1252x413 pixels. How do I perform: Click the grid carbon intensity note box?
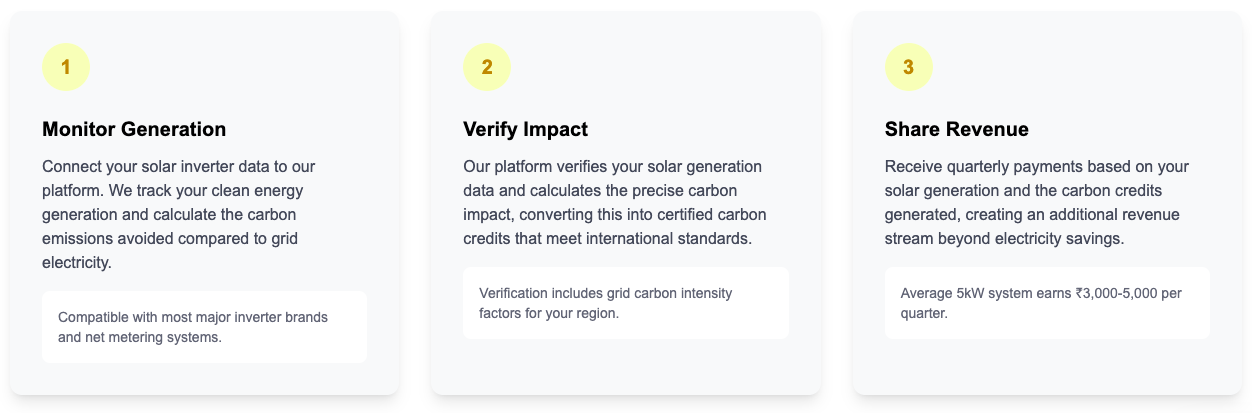coord(626,303)
